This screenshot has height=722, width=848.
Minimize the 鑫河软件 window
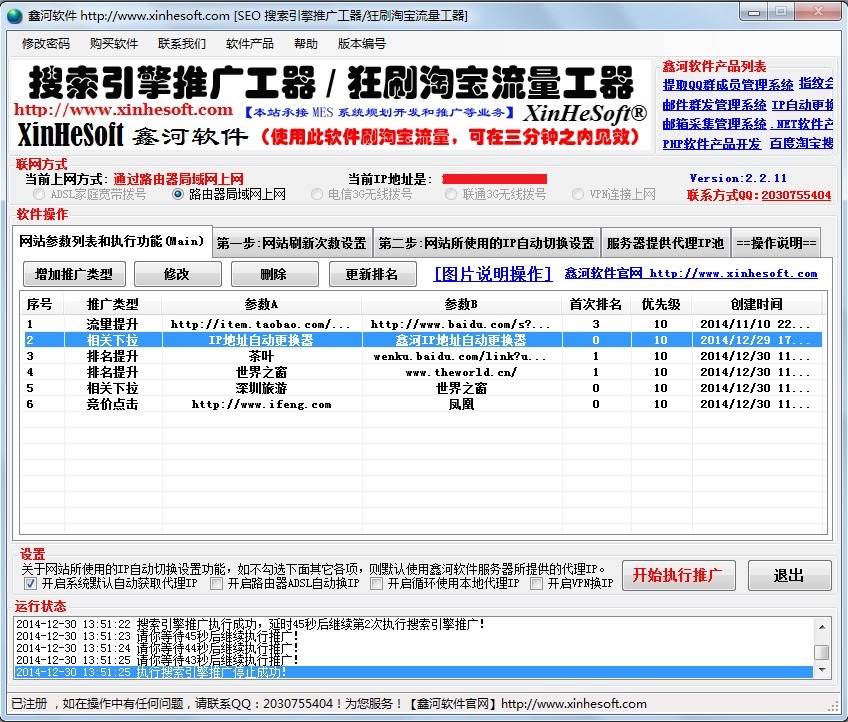pos(754,11)
